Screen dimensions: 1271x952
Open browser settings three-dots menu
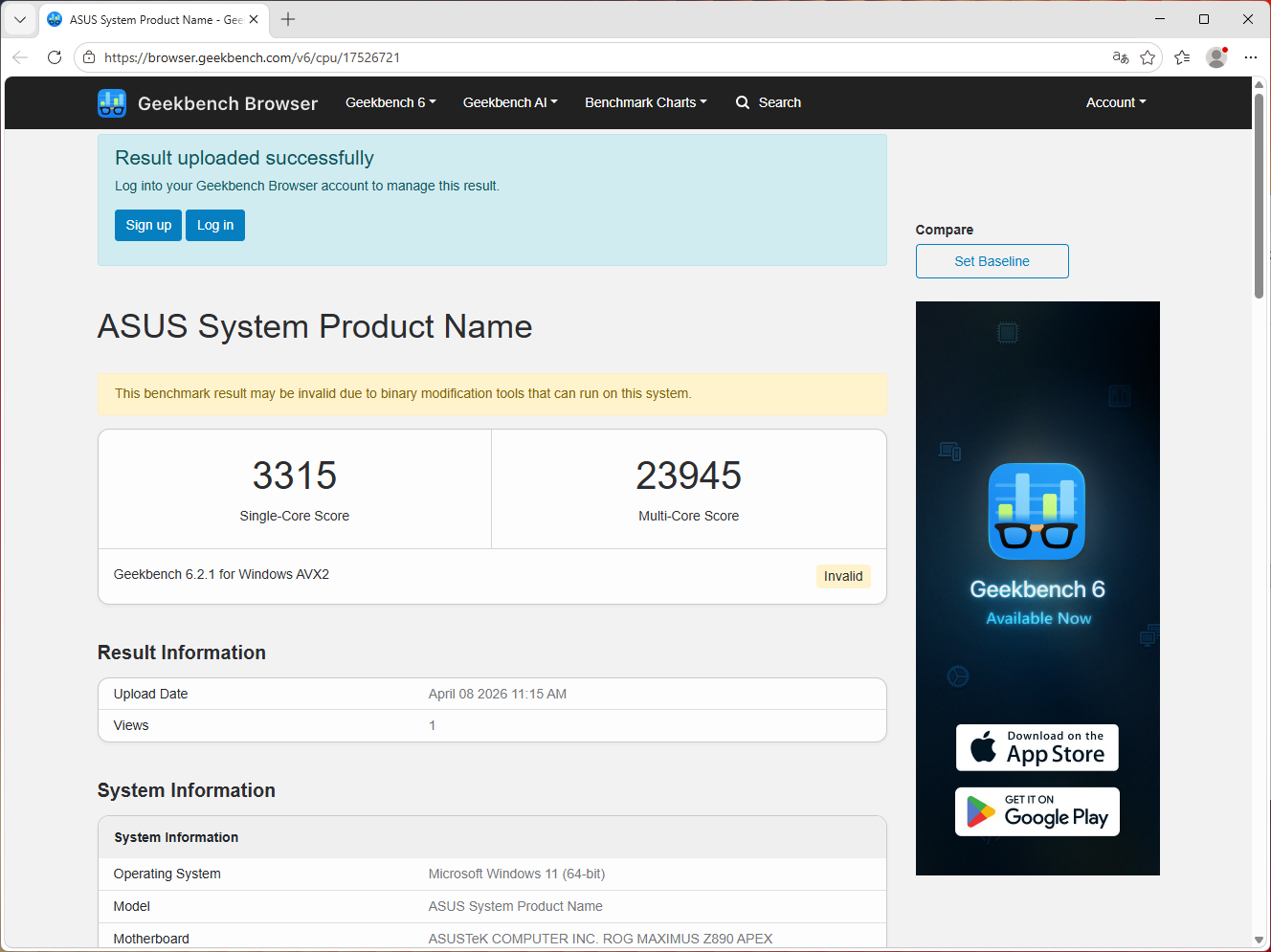[x=1250, y=57]
